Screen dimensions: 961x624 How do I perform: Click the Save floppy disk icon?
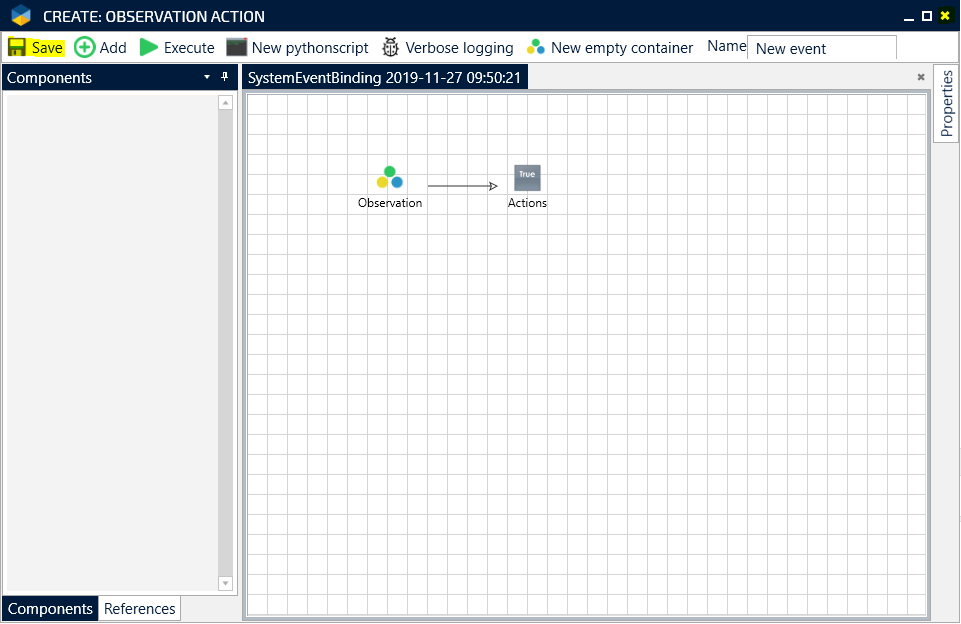[17, 48]
